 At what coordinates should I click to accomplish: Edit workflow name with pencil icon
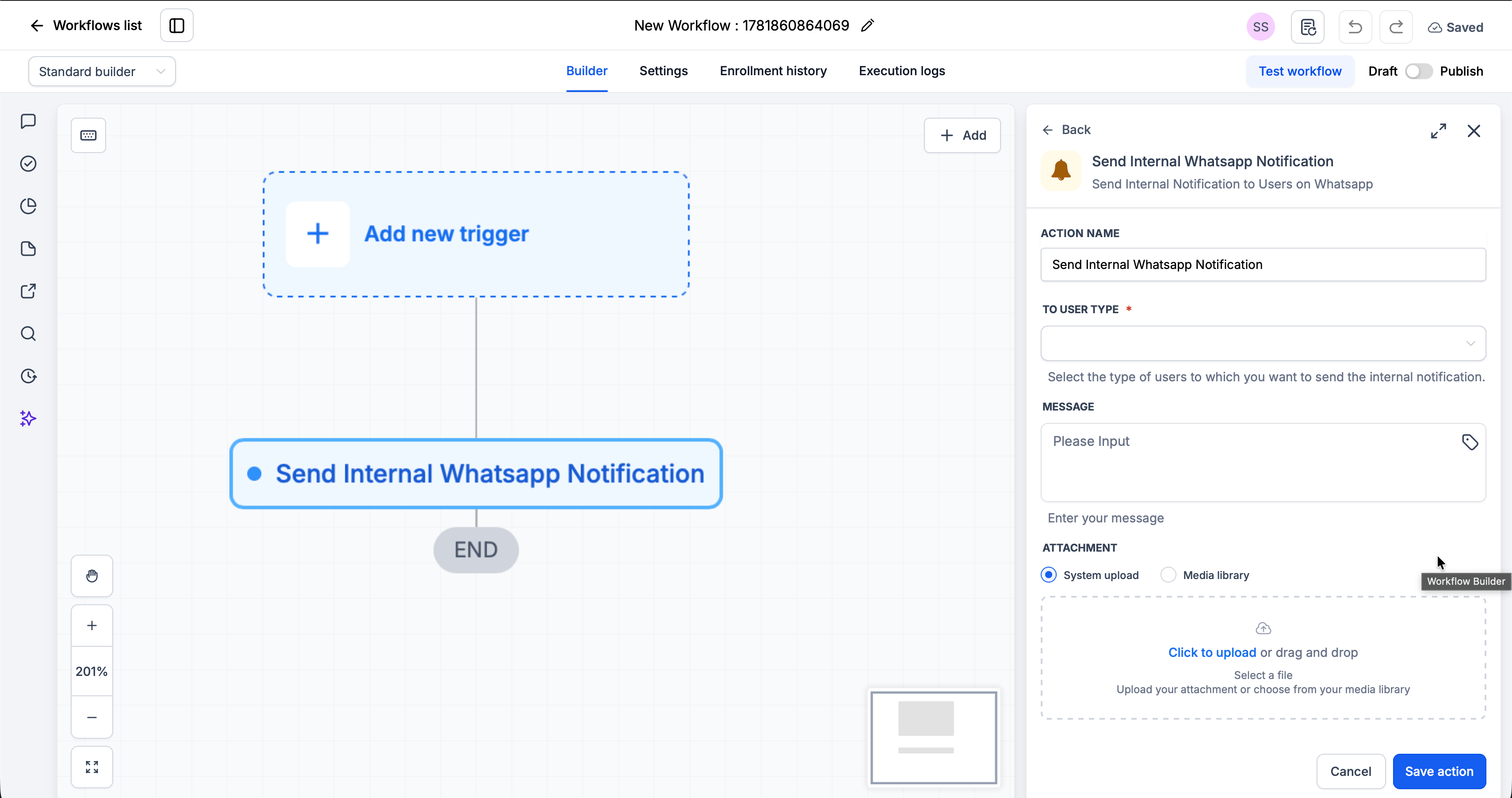pos(867,25)
